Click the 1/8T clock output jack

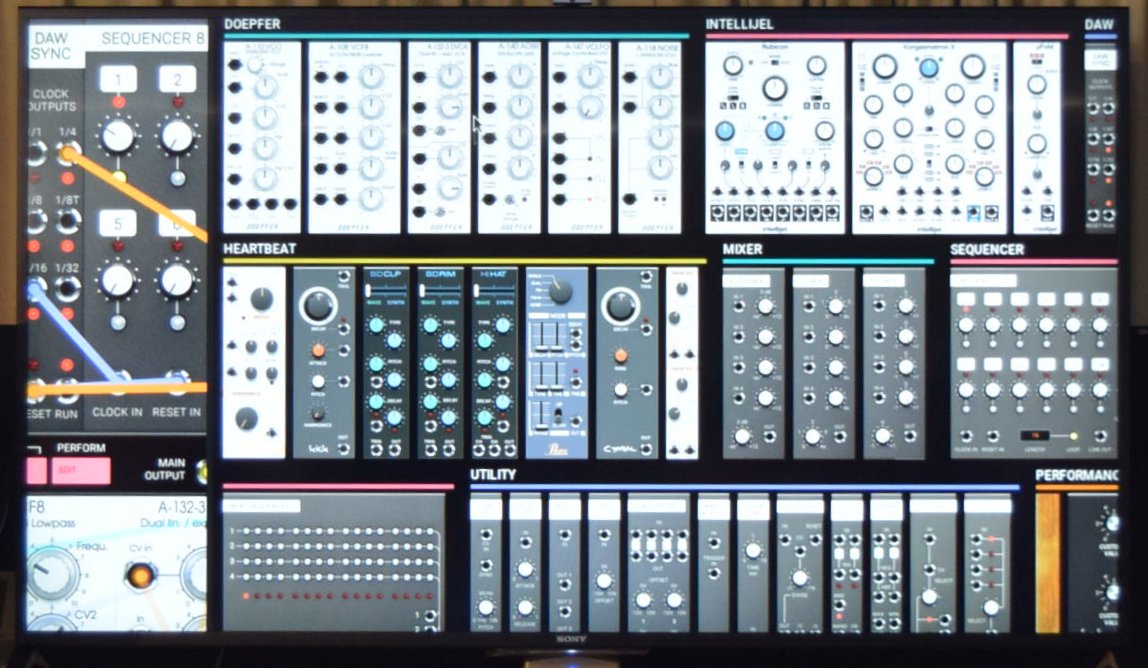click(68, 220)
